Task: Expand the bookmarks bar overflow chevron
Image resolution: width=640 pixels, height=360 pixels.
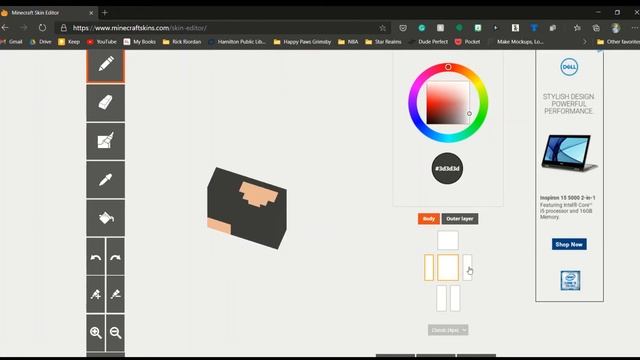Action: click(x=585, y=42)
